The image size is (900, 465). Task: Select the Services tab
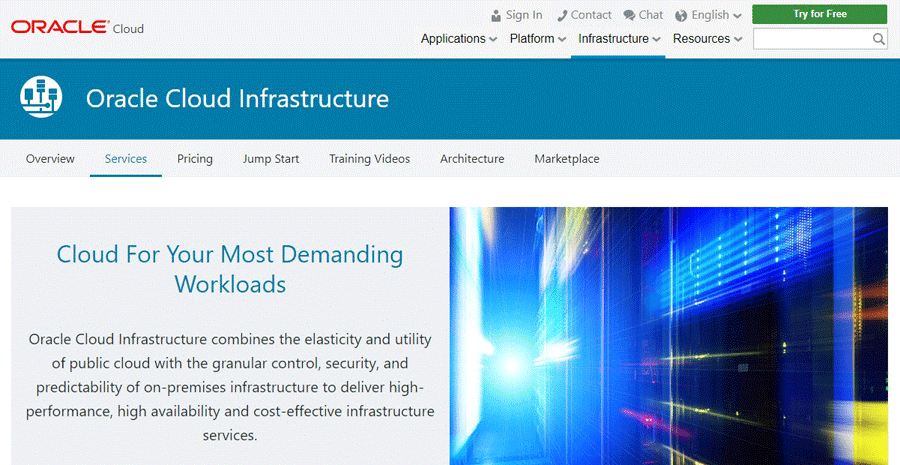[126, 158]
